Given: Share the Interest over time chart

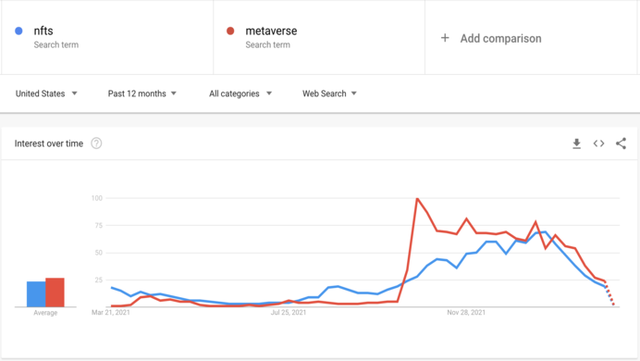Looking at the screenshot, I should 621,143.
